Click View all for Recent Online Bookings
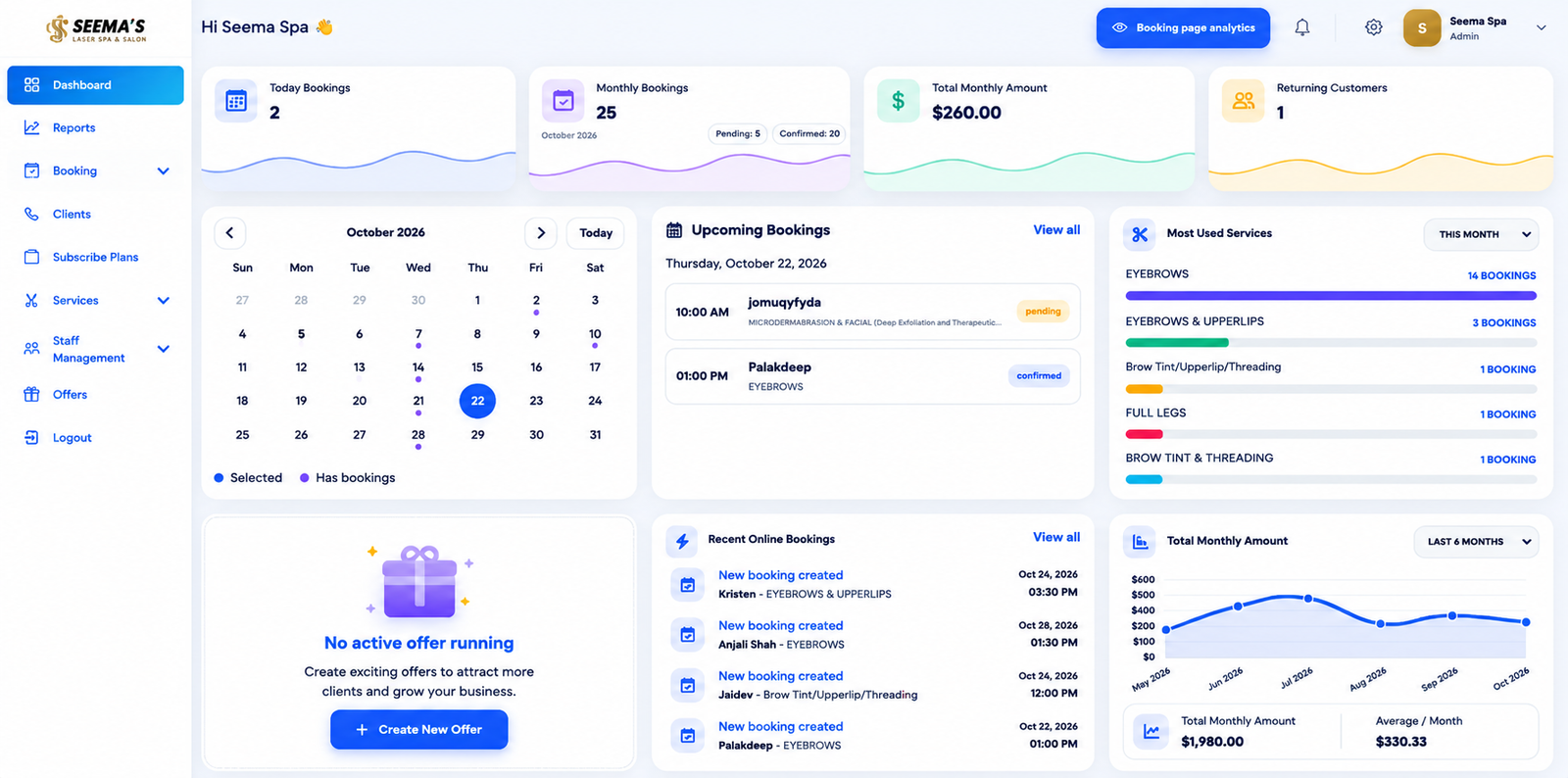Screen dimensions: 1568x778 (1056, 538)
